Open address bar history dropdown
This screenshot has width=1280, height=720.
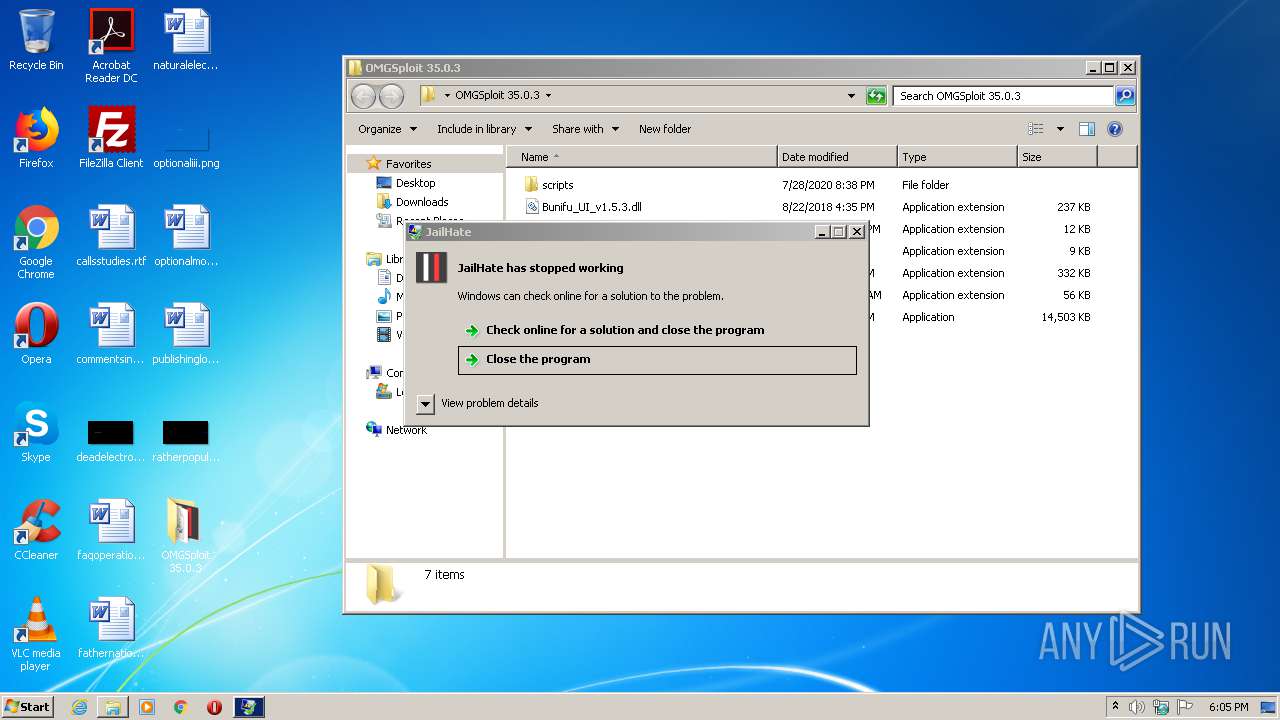pyautogui.click(x=851, y=96)
